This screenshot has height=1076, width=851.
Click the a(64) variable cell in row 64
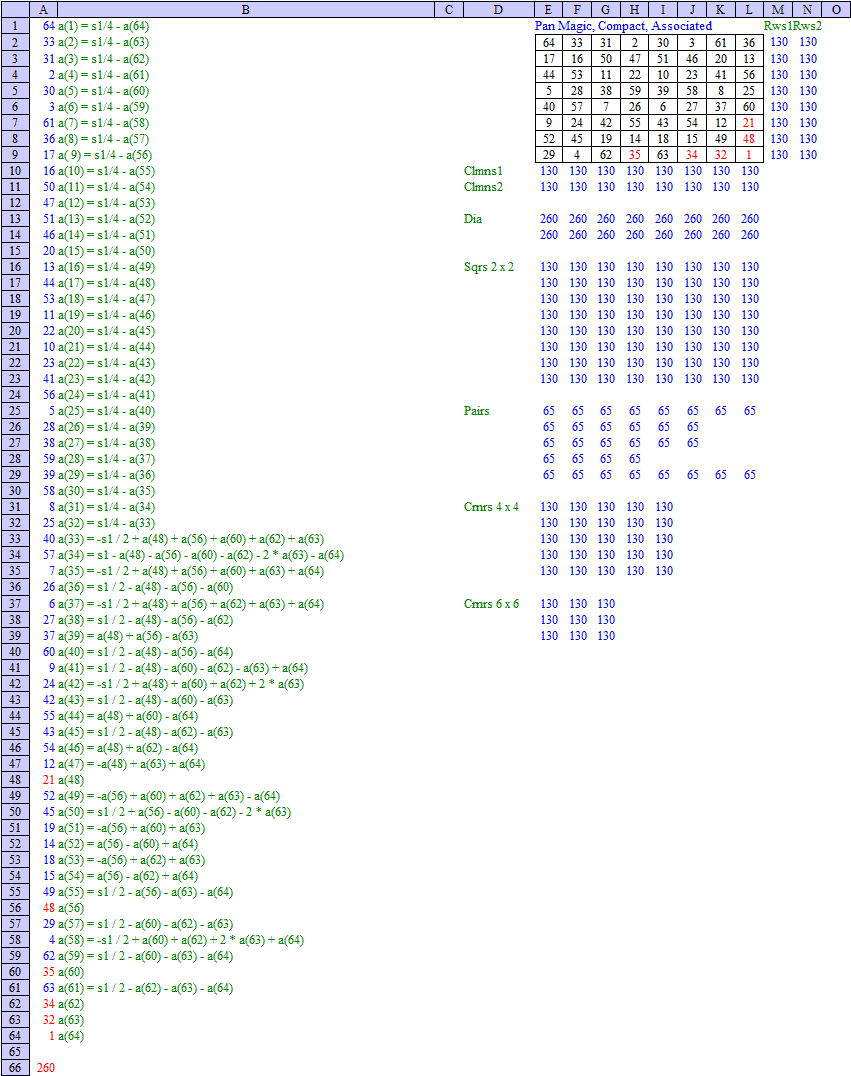coord(71,1036)
